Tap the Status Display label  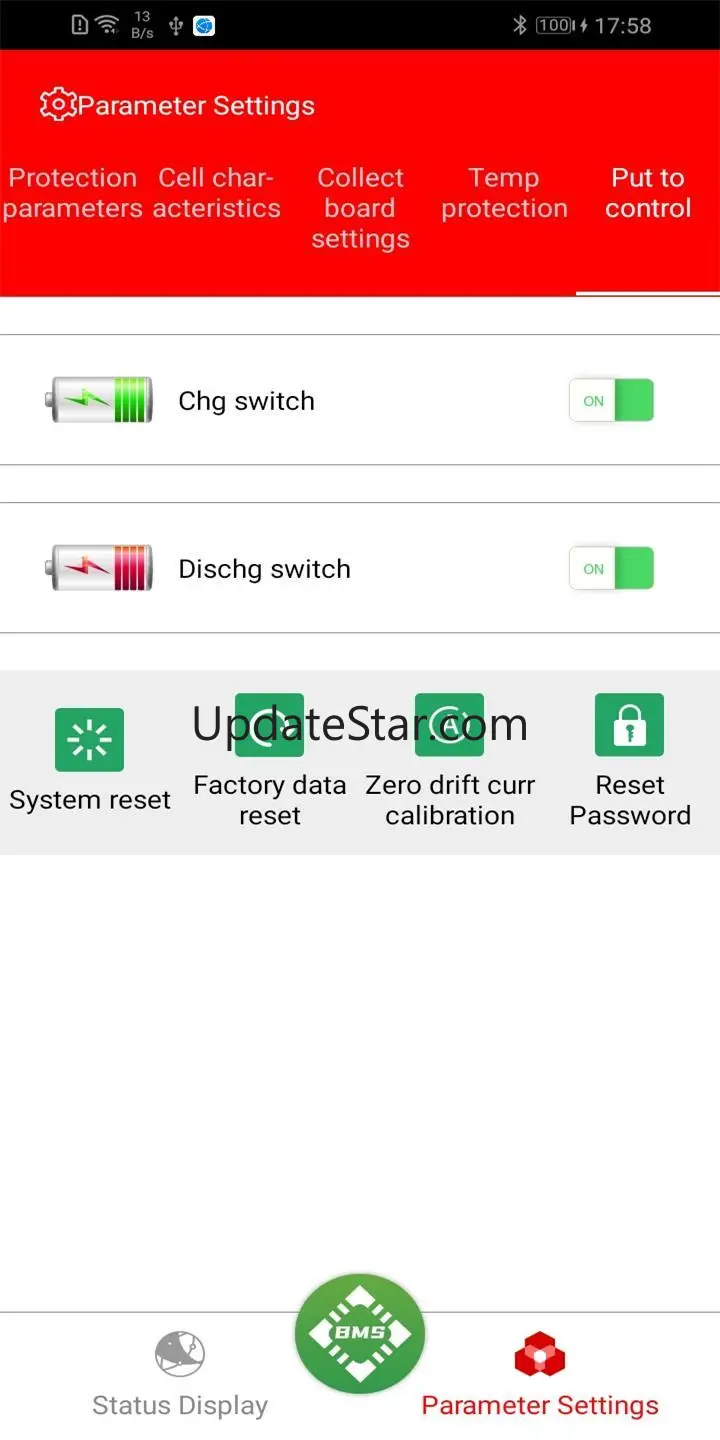[x=180, y=1405]
